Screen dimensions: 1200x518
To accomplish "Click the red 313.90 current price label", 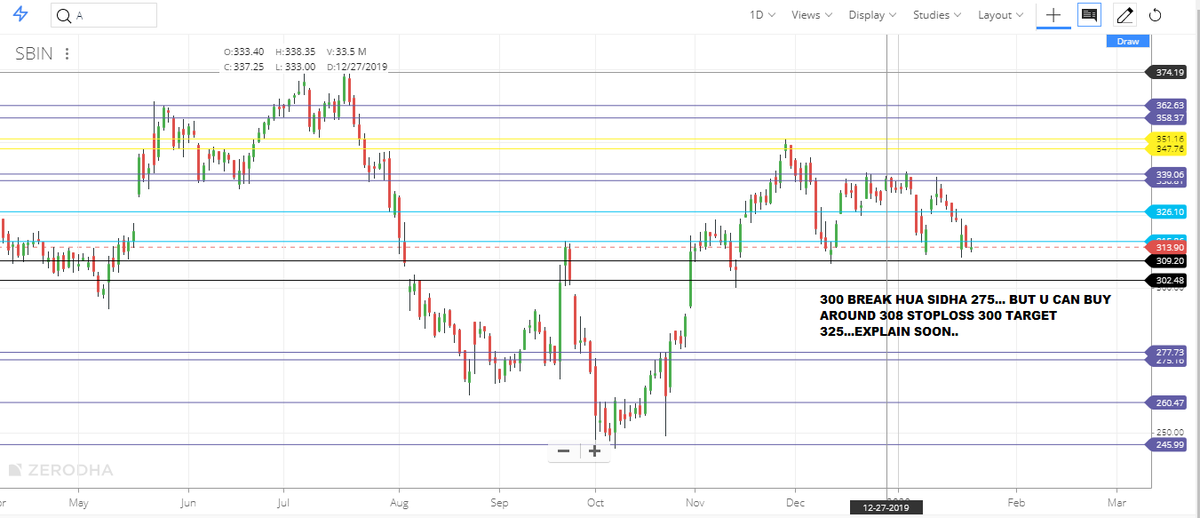I will [1169, 247].
